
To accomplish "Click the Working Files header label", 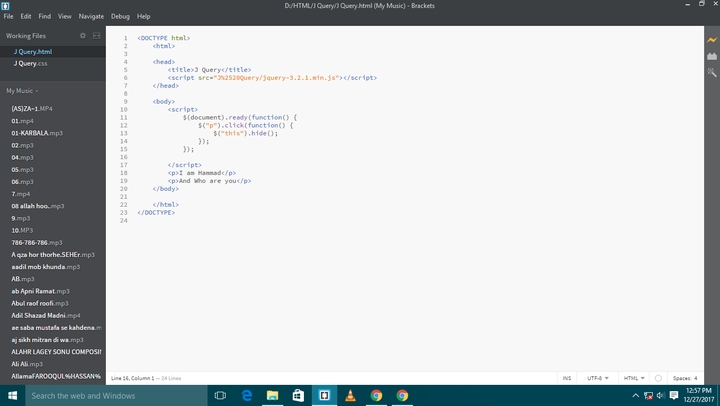I will tap(26, 36).
